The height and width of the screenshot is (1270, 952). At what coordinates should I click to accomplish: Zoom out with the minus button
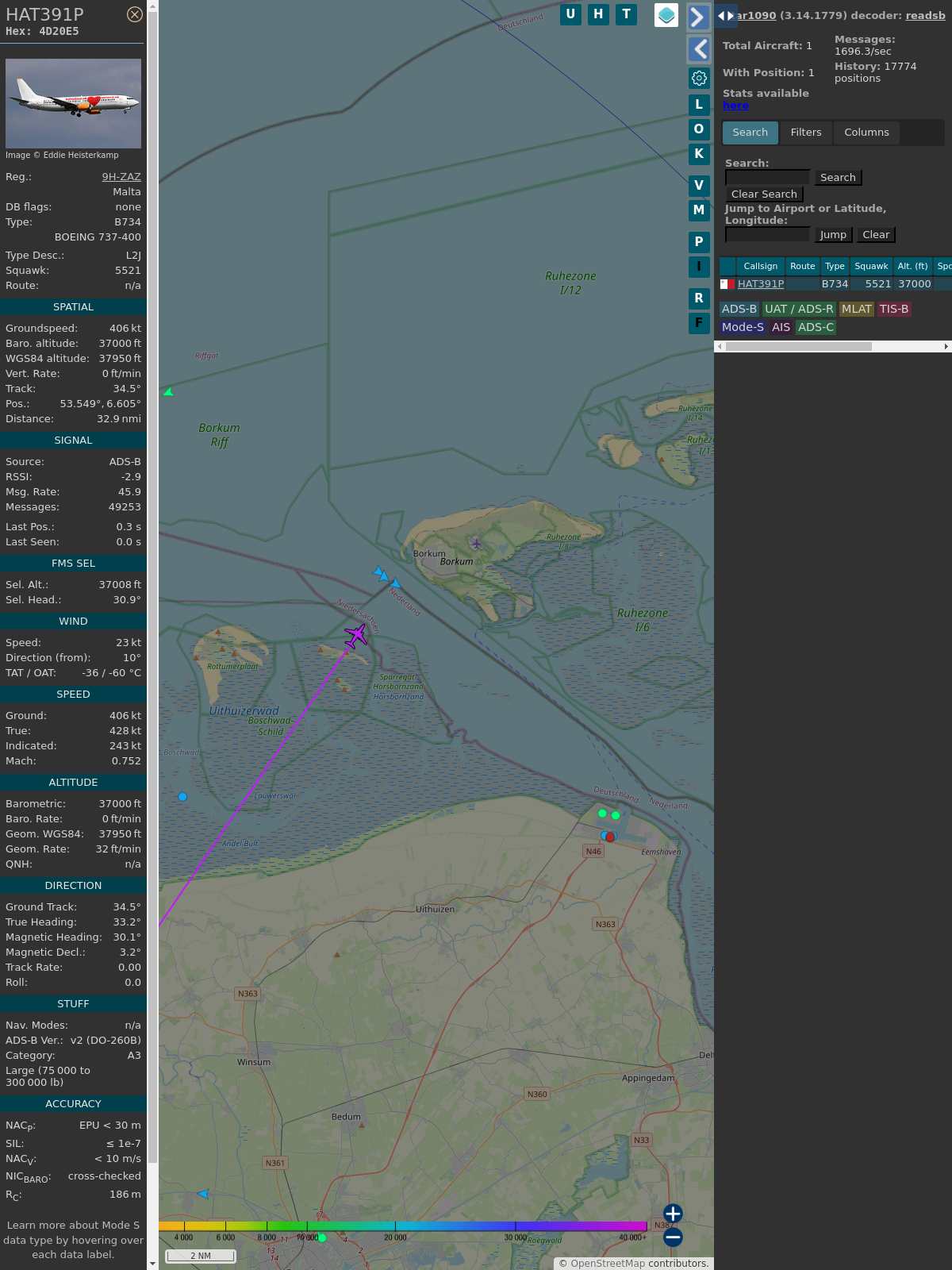(673, 1237)
